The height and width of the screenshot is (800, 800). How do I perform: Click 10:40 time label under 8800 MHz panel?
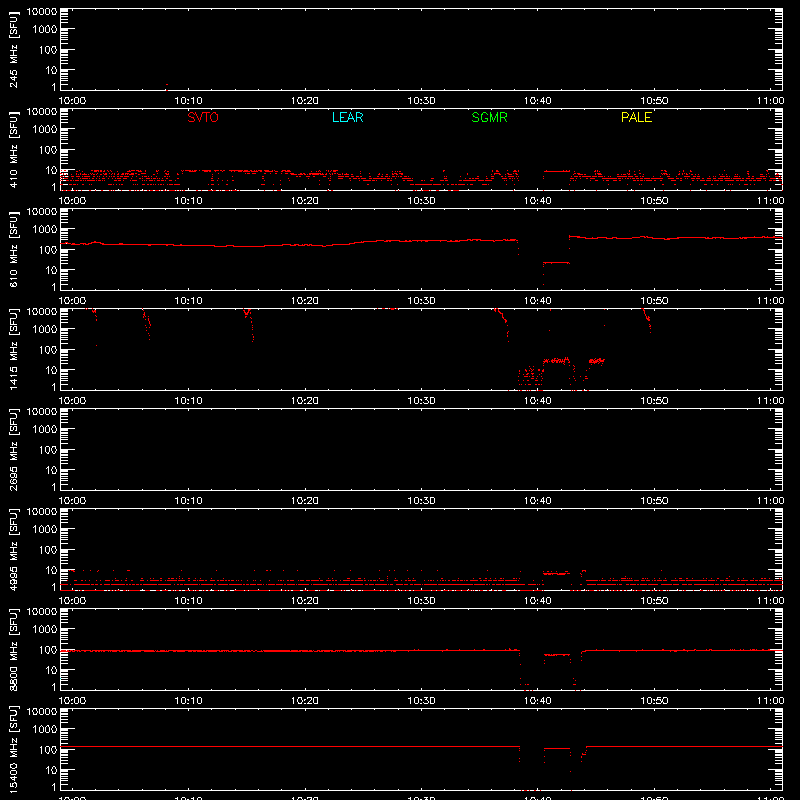coord(537,701)
